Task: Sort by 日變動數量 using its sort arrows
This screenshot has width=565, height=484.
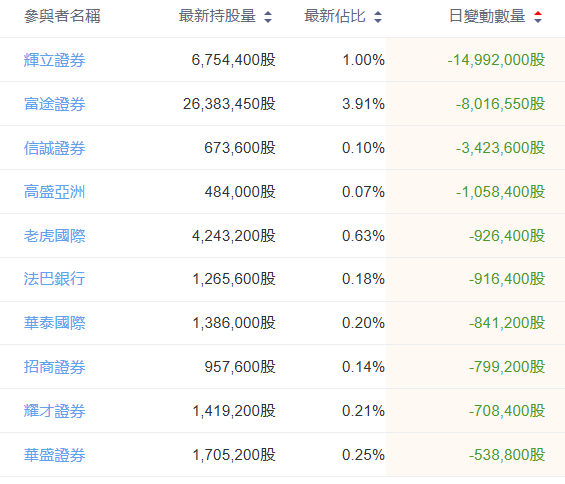Action: [538, 17]
